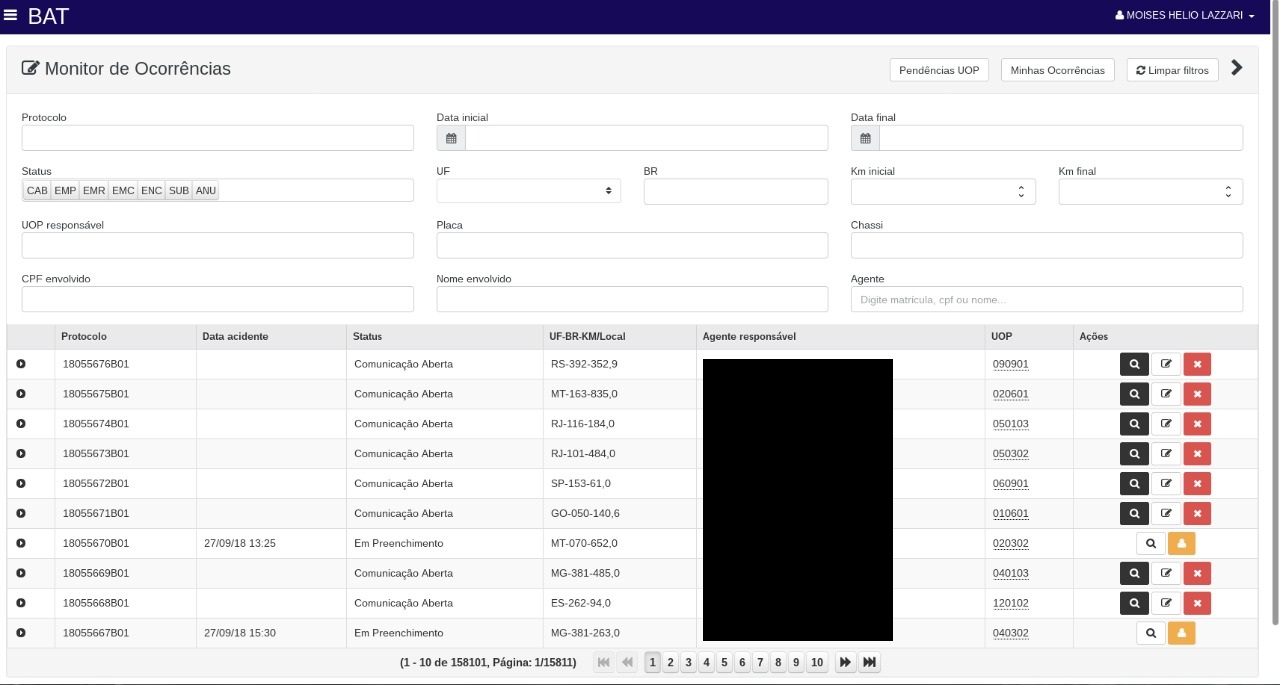
Task: Click the BR input field
Action: point(736,191)
